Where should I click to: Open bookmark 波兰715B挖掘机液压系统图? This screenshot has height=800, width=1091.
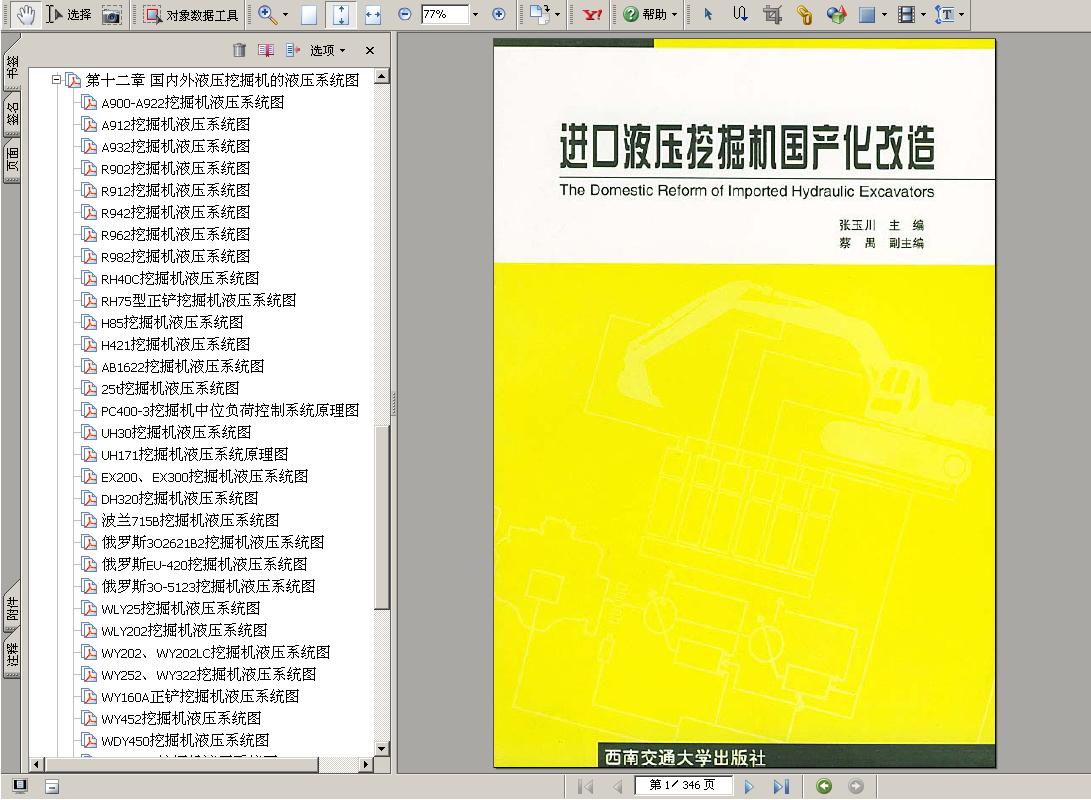click(x=190, y=520)
